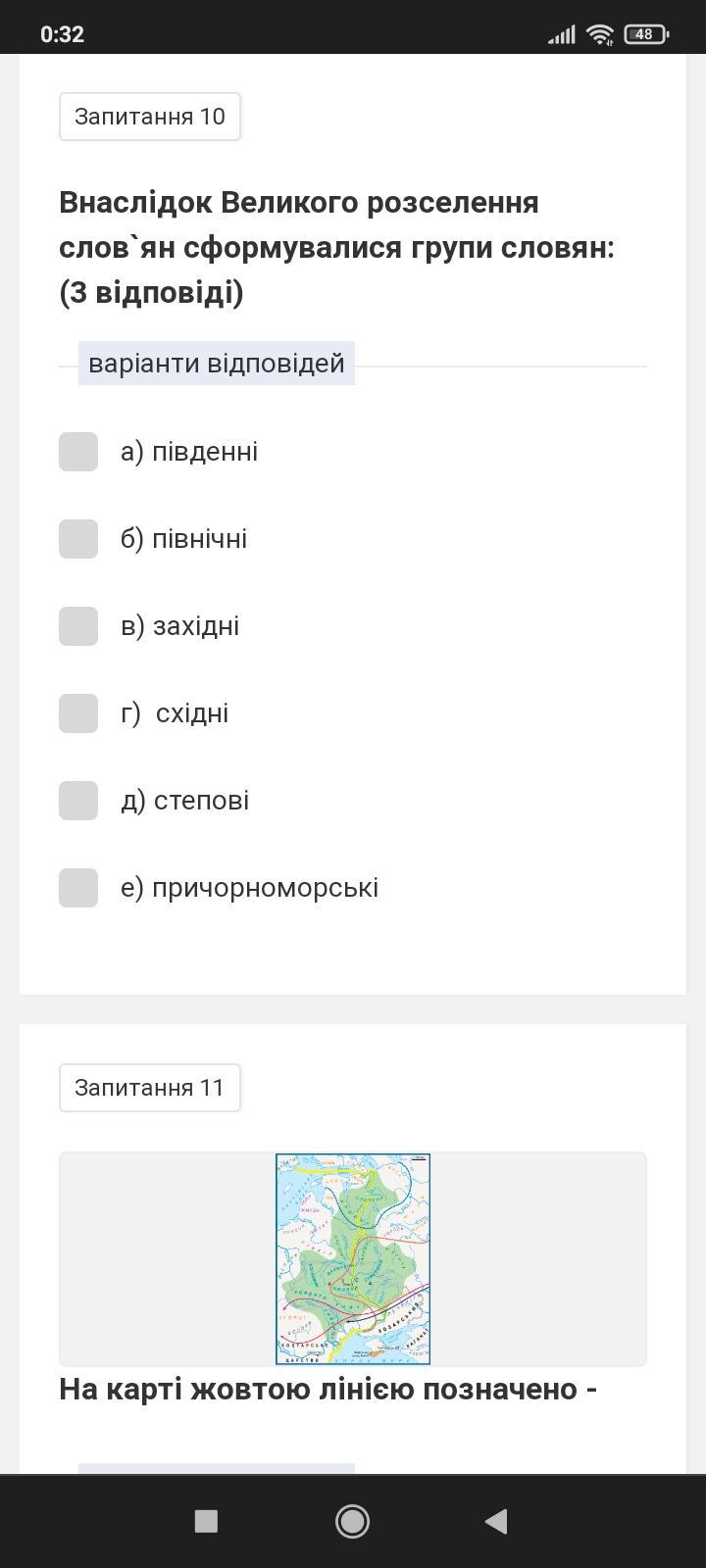This screenshot has height=1568, width=706.
Task: Tap the "Запитання 10" label
Action: (150, 117)
